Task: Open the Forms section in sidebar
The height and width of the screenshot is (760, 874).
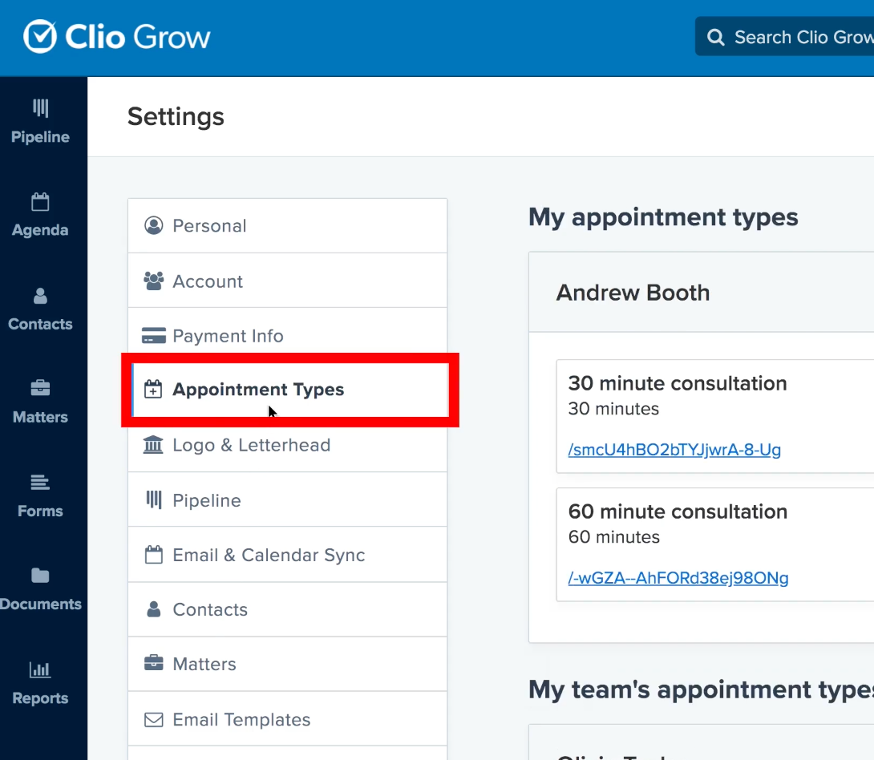Action: pyautogui.click(x=40, y=496)
